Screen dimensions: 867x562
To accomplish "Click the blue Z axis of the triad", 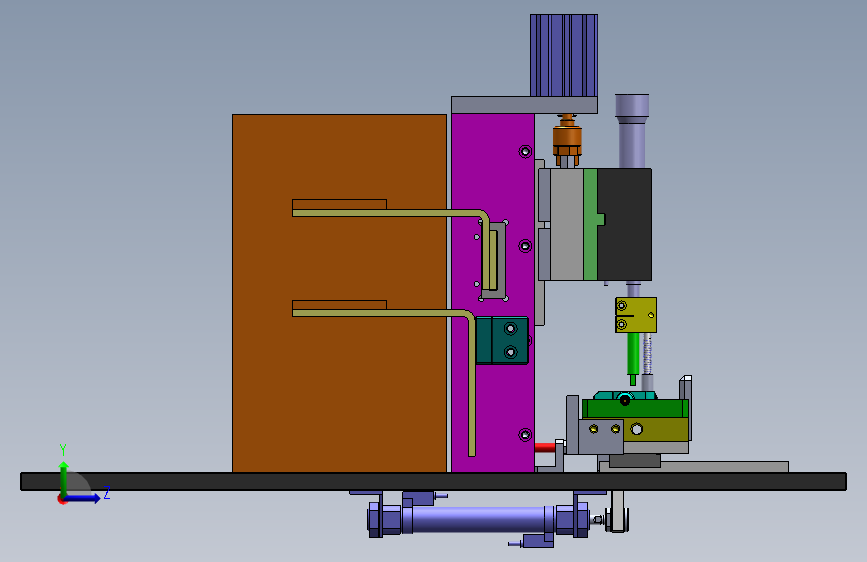I will tap(83, 498).
